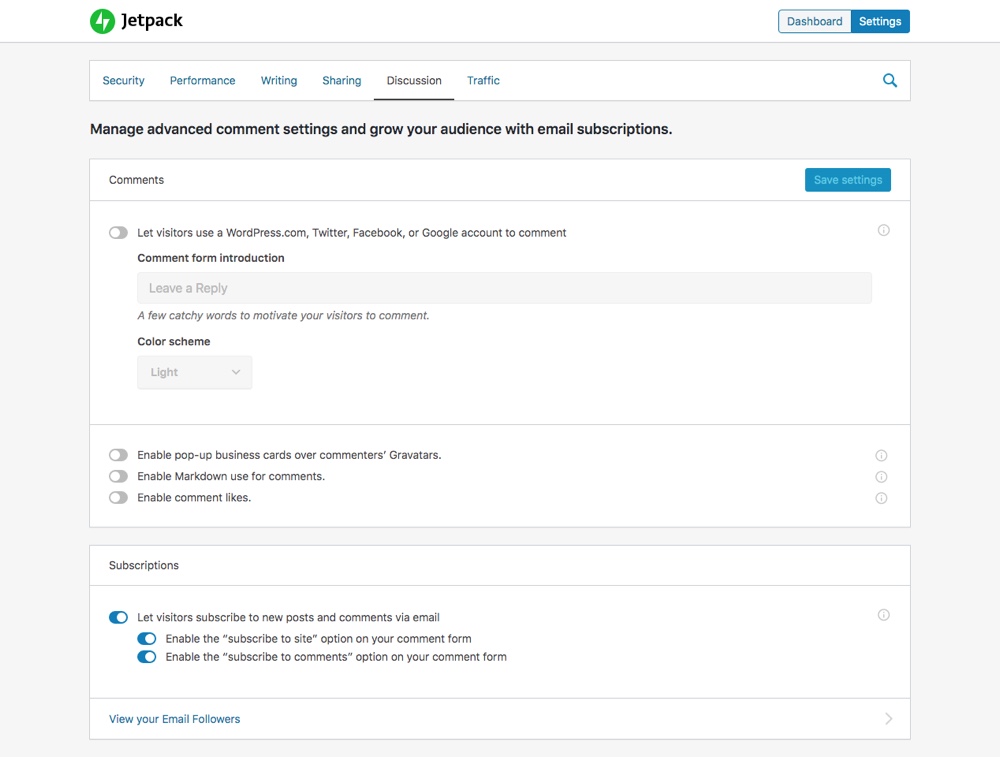
Task: Disable visitor email subscriptions toggle
Action: point(118,617)
